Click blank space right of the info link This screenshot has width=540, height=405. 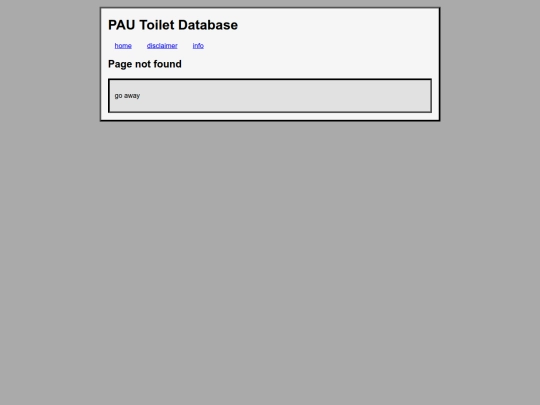pyautogui.click(x=317, y=46)
